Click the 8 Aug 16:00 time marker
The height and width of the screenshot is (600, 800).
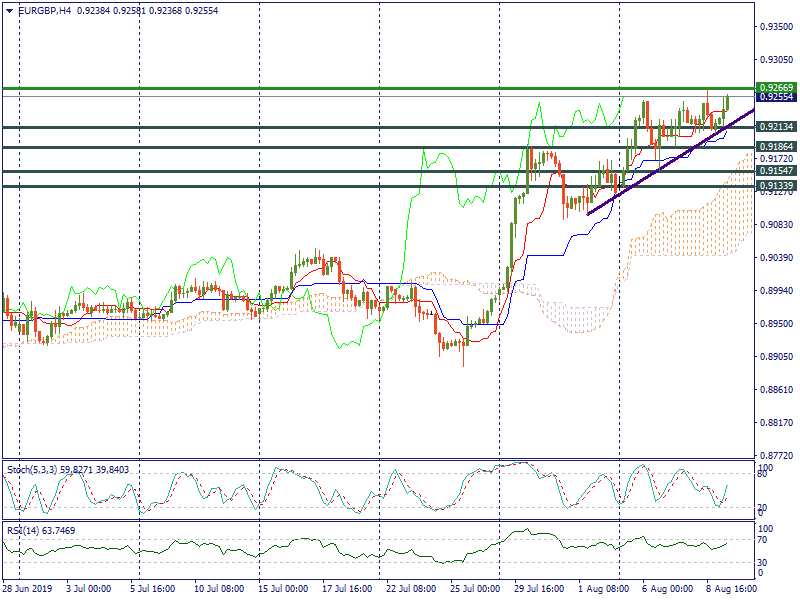pos(730,590)
